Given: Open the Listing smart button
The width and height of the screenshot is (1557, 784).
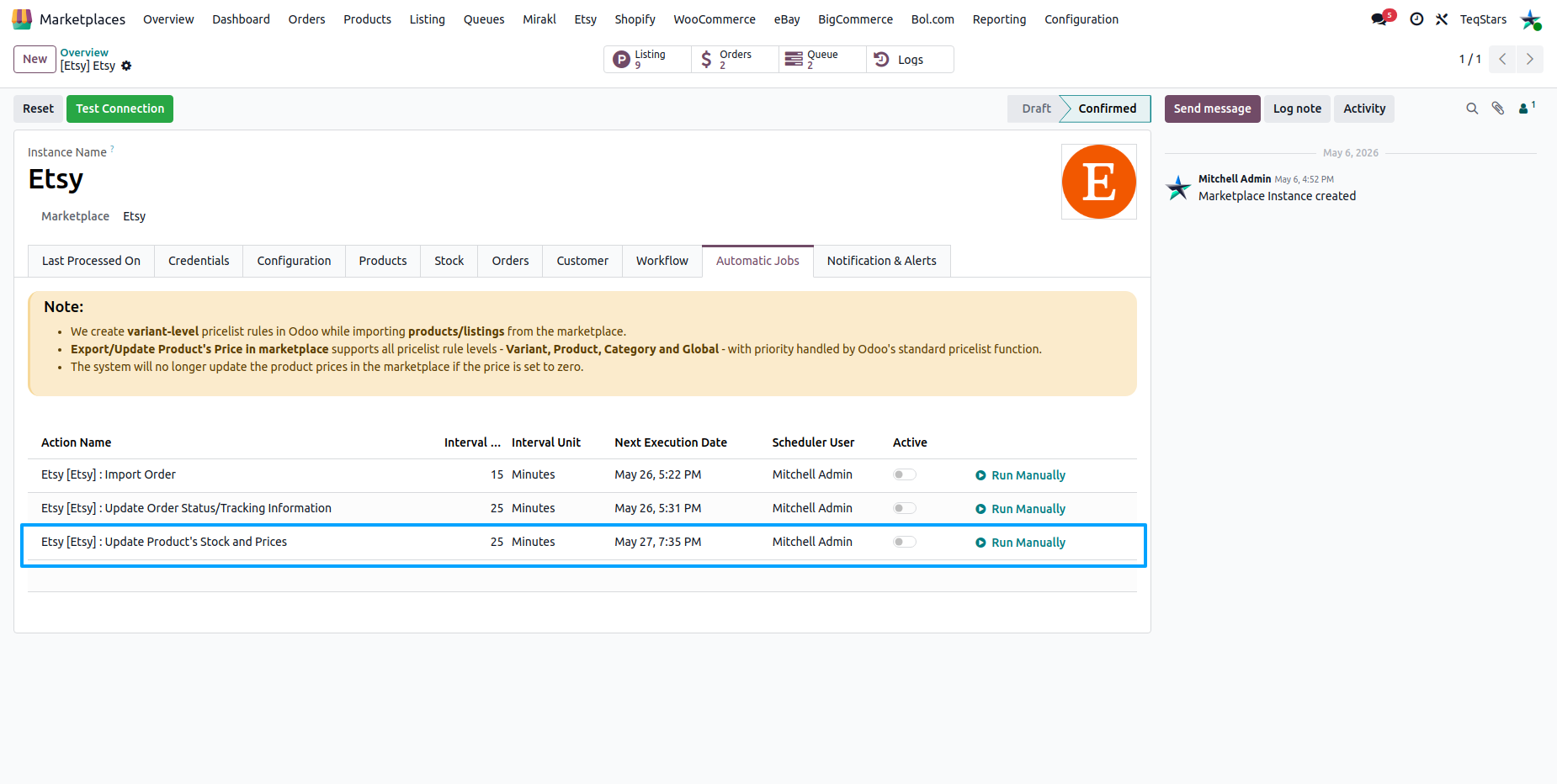Looking at the screenshot, I should (647, 59).
